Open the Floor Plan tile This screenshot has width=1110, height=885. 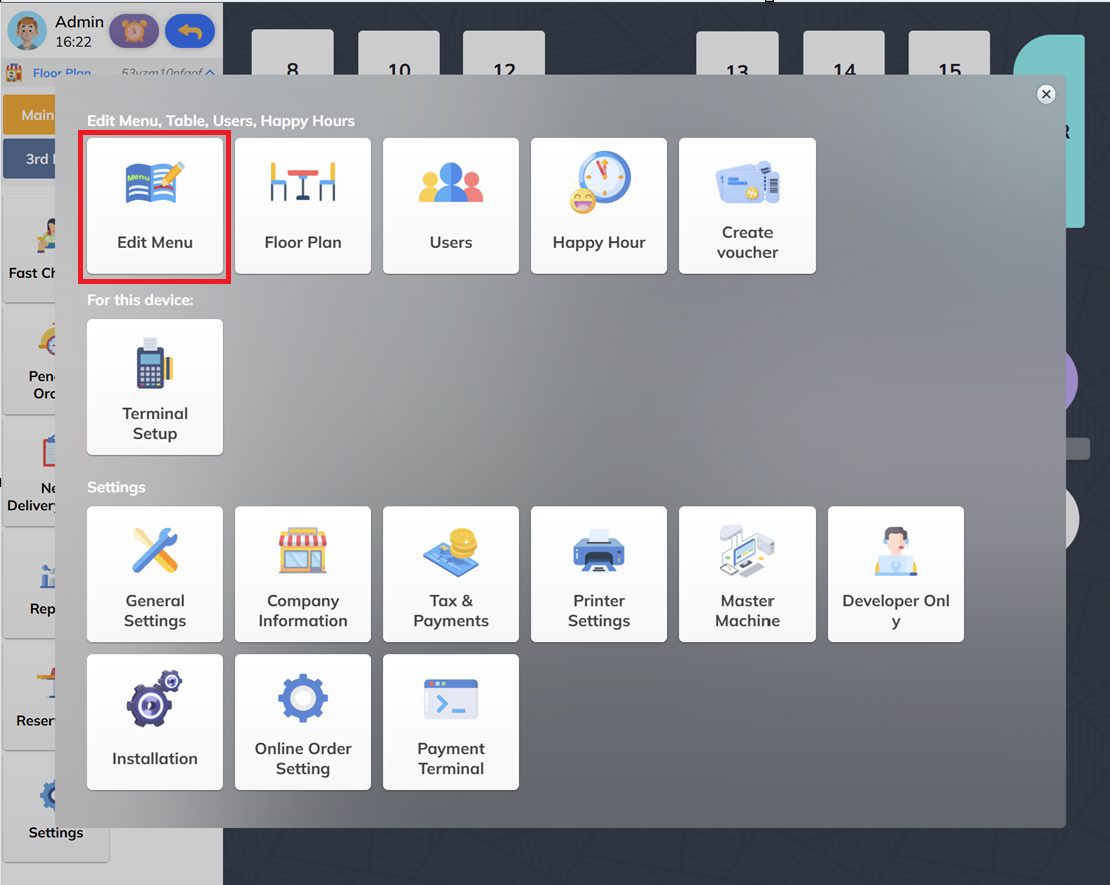click(302, 206)
